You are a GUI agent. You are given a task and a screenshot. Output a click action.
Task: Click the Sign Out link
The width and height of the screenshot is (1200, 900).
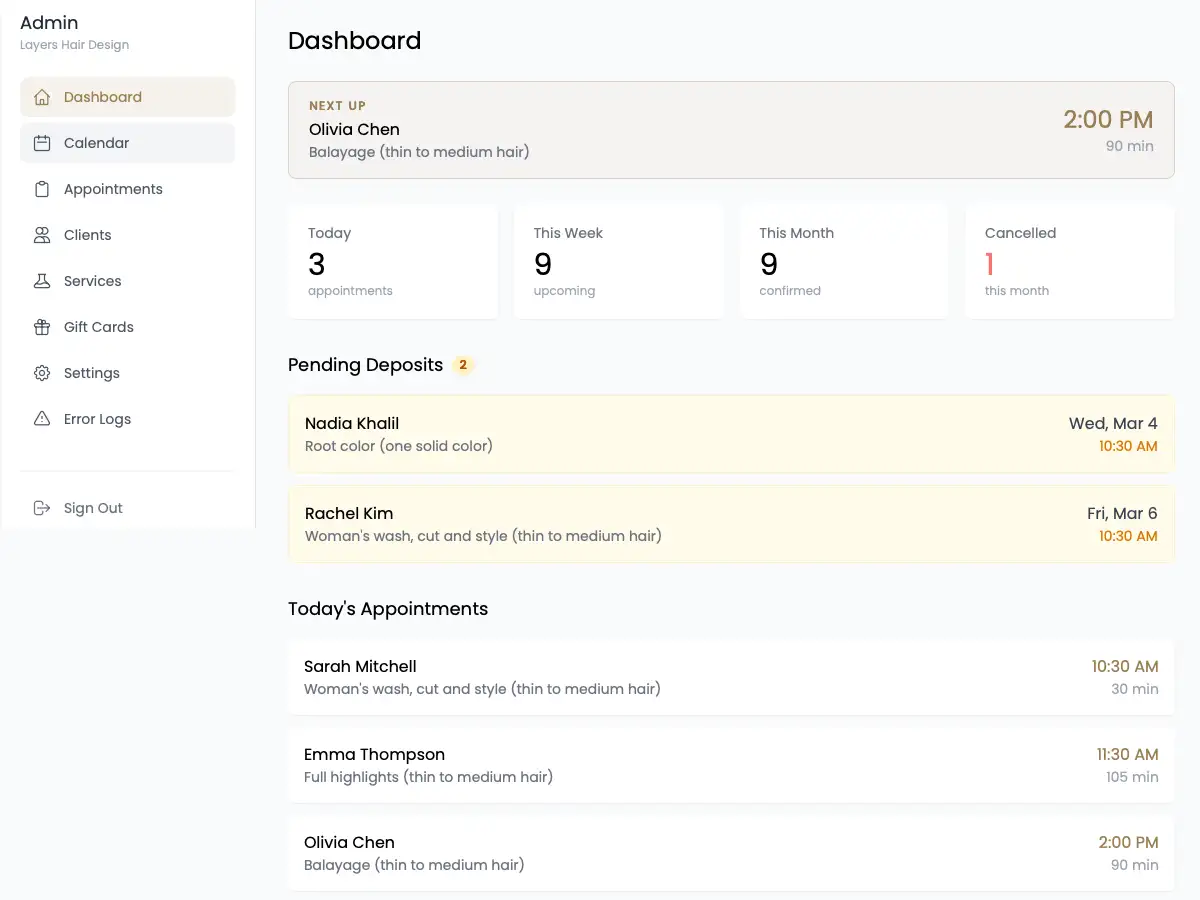coord(93,507)
